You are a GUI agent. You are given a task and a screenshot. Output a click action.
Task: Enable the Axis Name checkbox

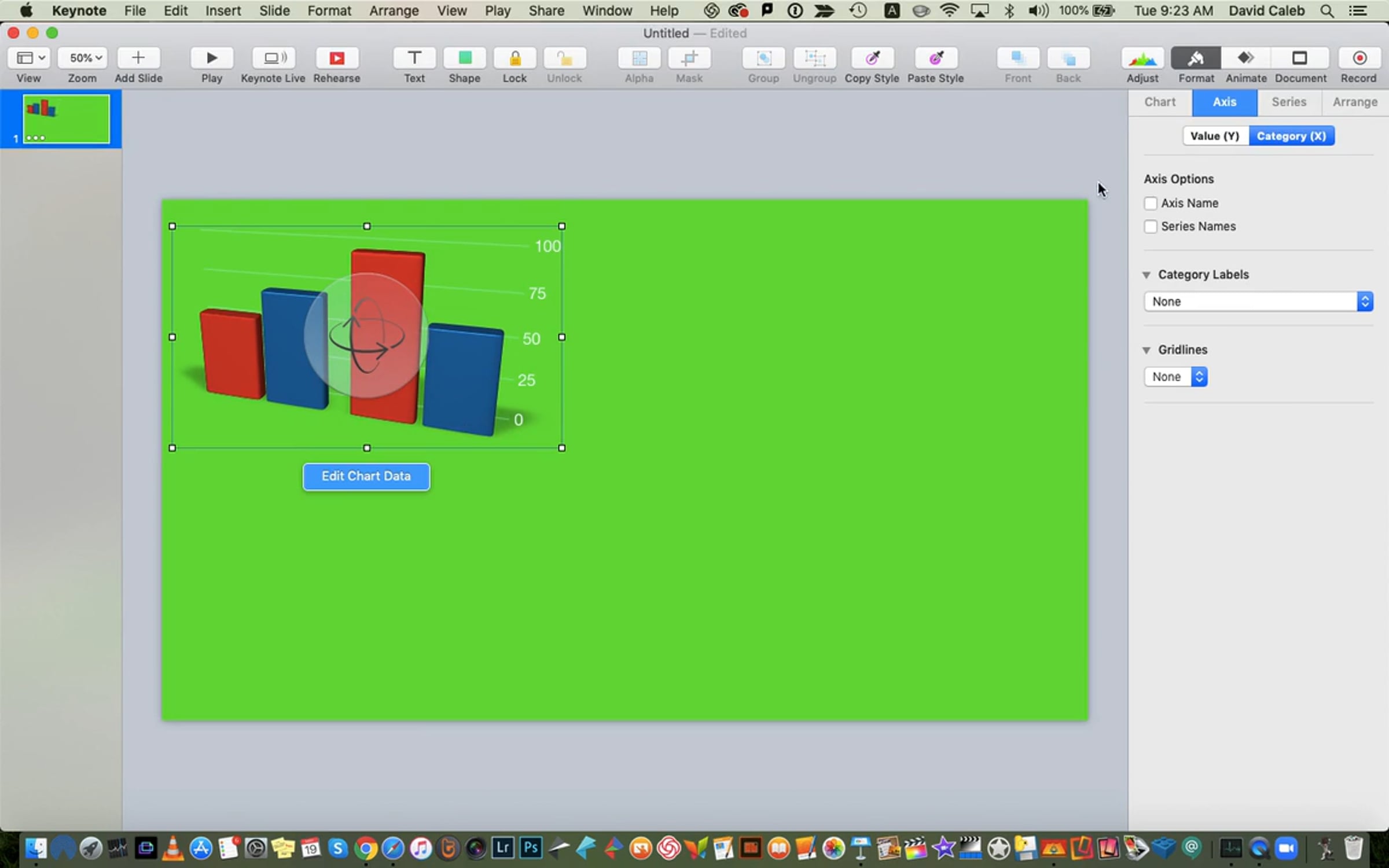tap(1151, 203)
